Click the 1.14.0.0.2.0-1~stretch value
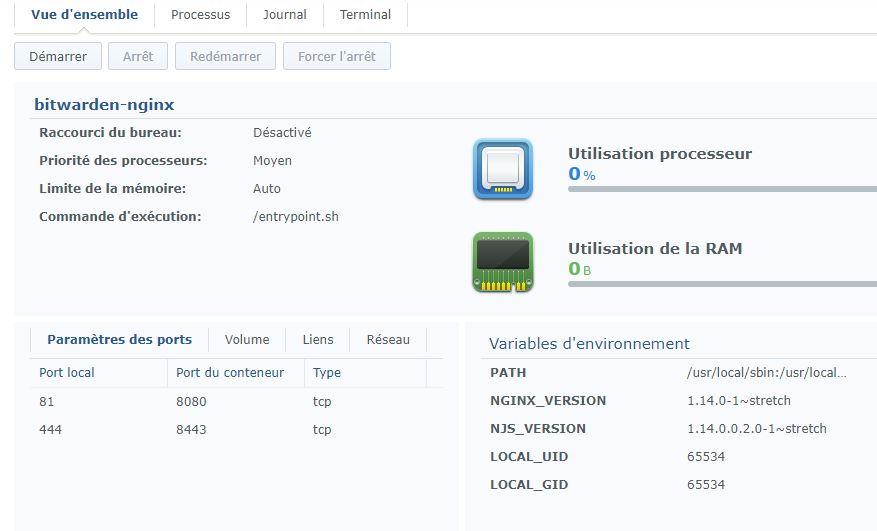 [757, 429]
